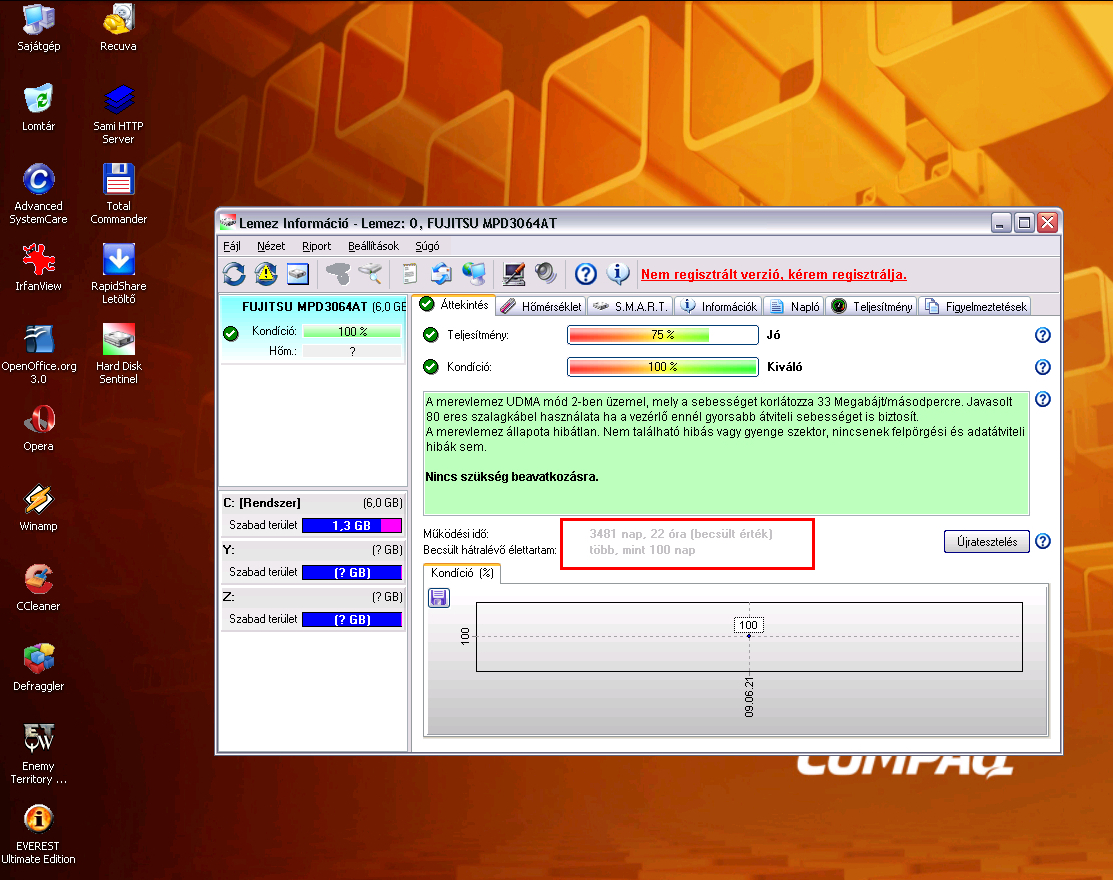1113x880 pixels.
Task: Click the send report by e-mail icon
Action: [442, 274]
